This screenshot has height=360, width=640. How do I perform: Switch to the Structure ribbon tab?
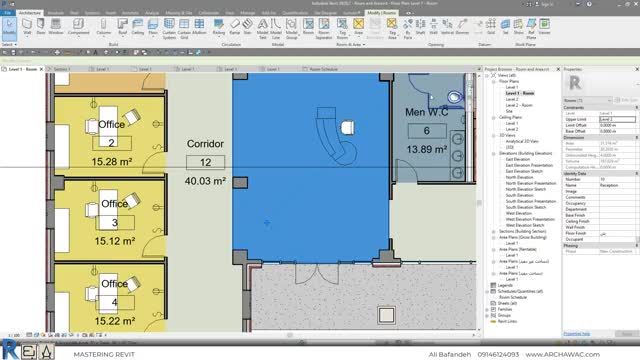[56, 13]
